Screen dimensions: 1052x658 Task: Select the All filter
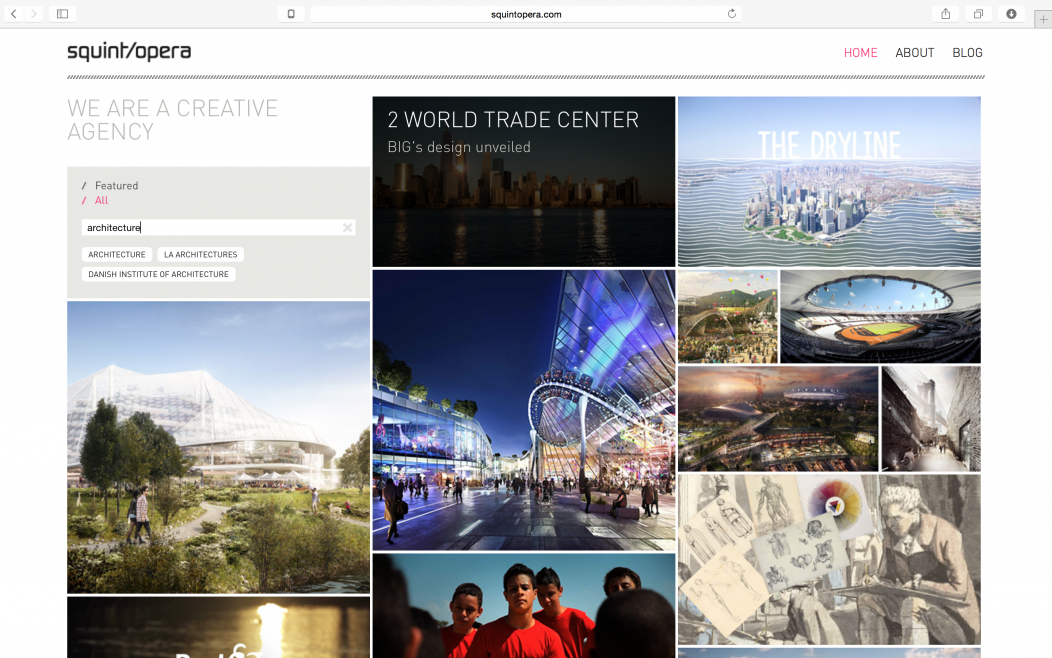point(101,201)
